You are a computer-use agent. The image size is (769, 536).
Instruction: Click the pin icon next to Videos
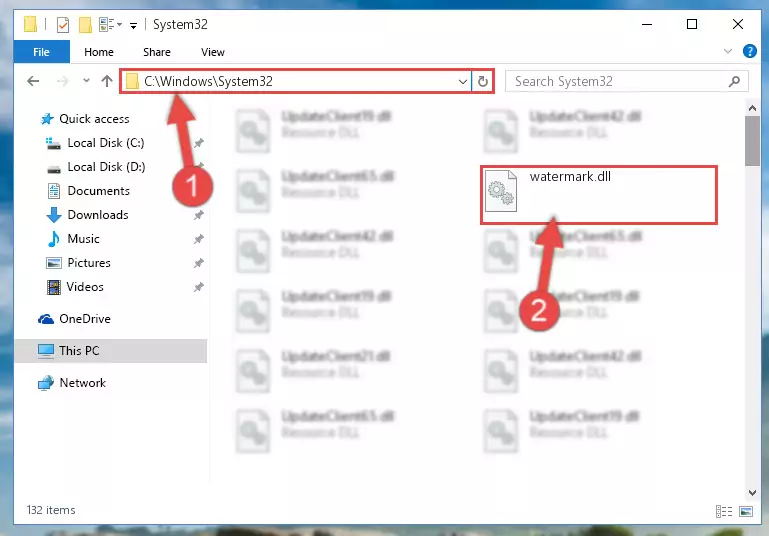tap(199, 287)
